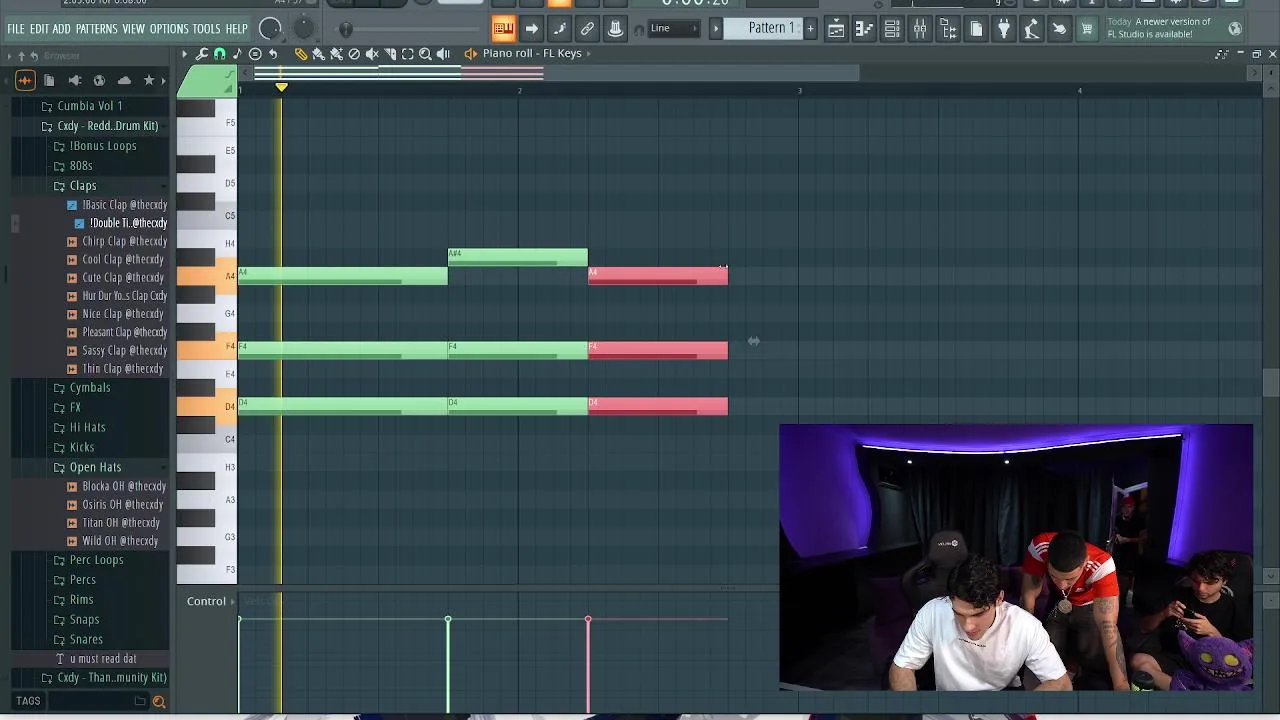Open browser cloud tab icon
Viewport: 1280px width, 720px height.
click(x=124, y=80)
